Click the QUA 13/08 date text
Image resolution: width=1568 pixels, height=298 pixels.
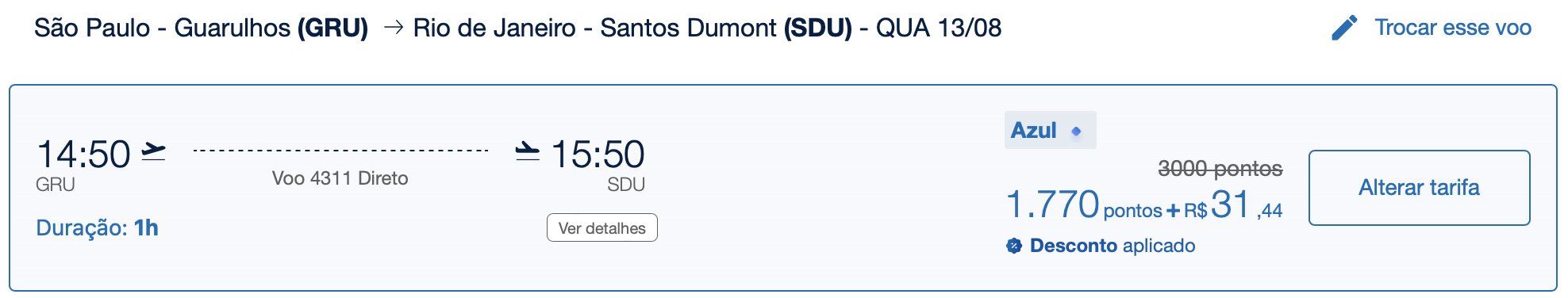(939, 29)
